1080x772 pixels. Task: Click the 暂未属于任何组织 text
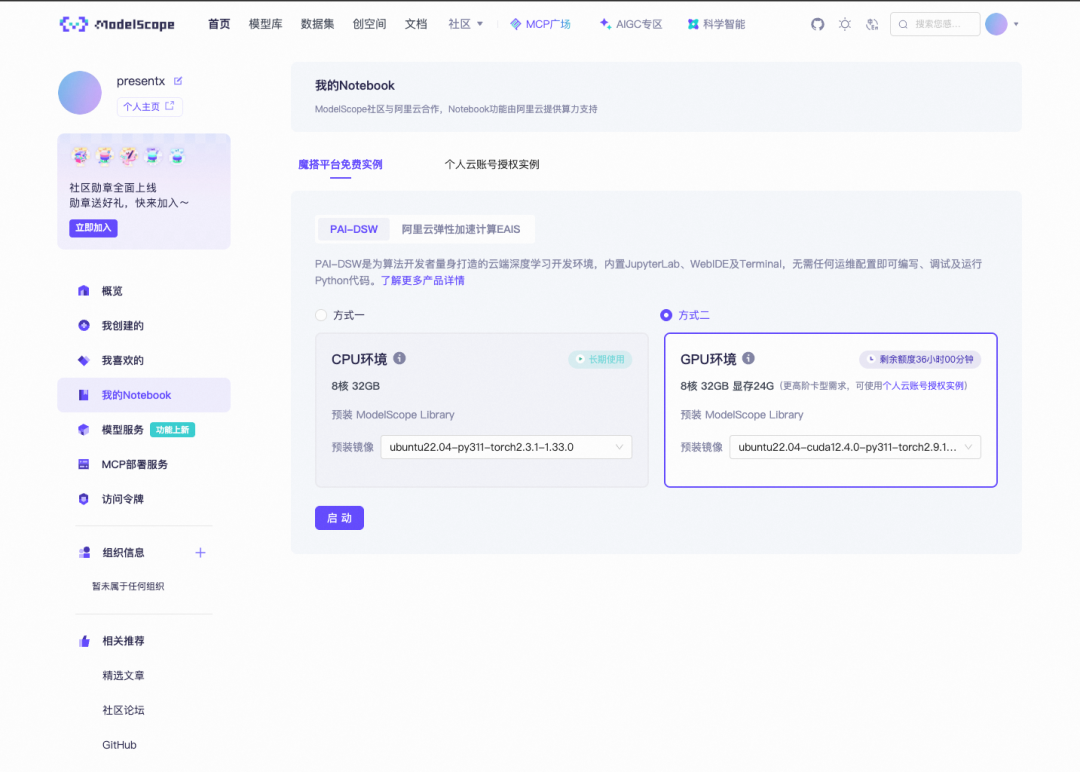tap(128, 586)
